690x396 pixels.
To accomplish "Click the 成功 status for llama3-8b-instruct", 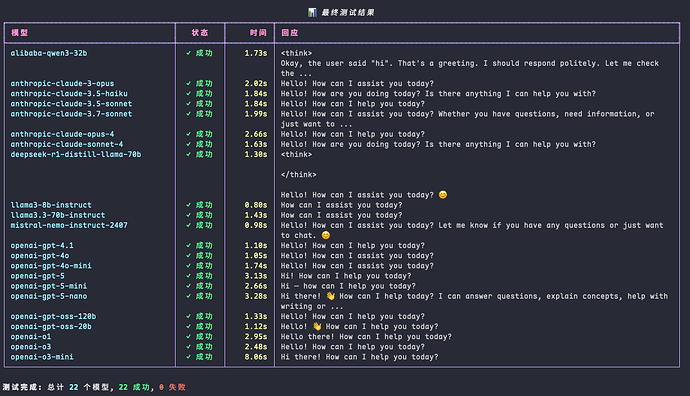I will click(204, 205).
